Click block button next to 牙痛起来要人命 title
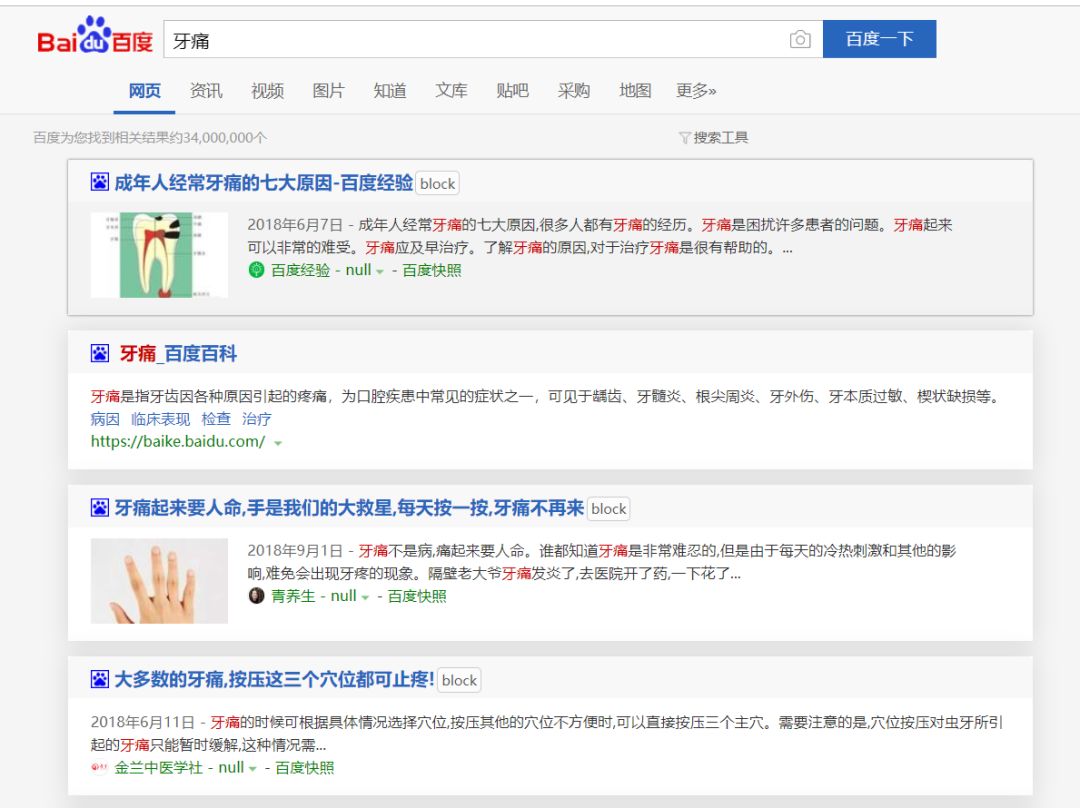This screenshot has height=808, width=1080. (609, 509)
